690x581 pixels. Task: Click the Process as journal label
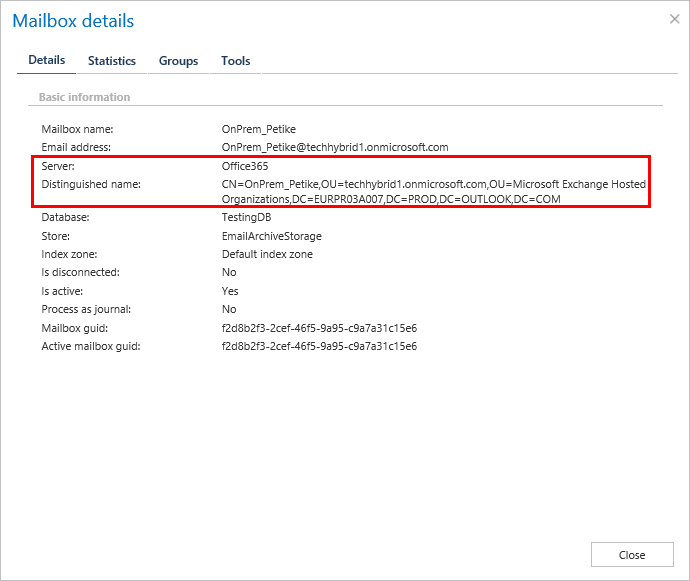point(86,309)
